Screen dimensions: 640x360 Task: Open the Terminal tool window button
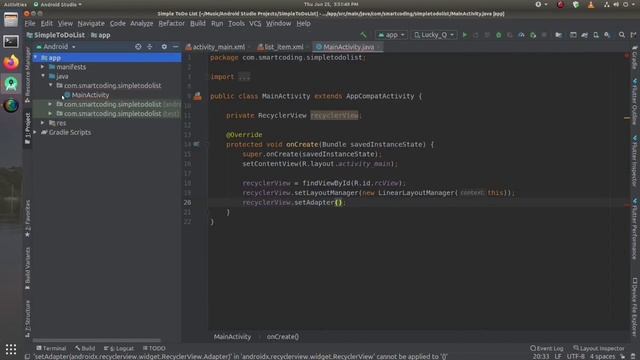51,348
